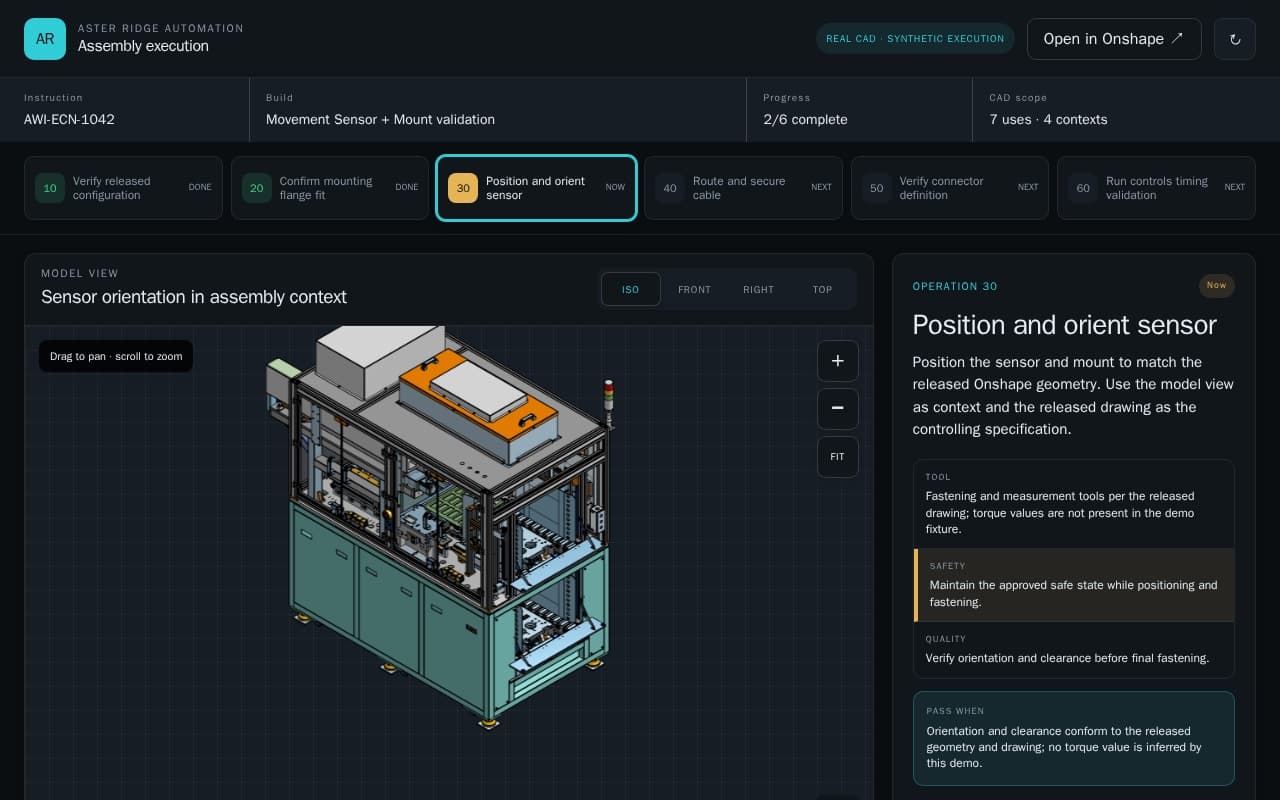Zoom in with the plus button

click(x=838, y=361)
